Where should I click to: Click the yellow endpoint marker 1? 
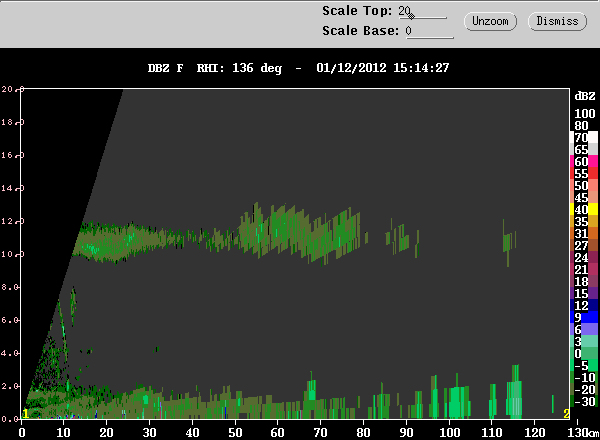tap(26, 414)
